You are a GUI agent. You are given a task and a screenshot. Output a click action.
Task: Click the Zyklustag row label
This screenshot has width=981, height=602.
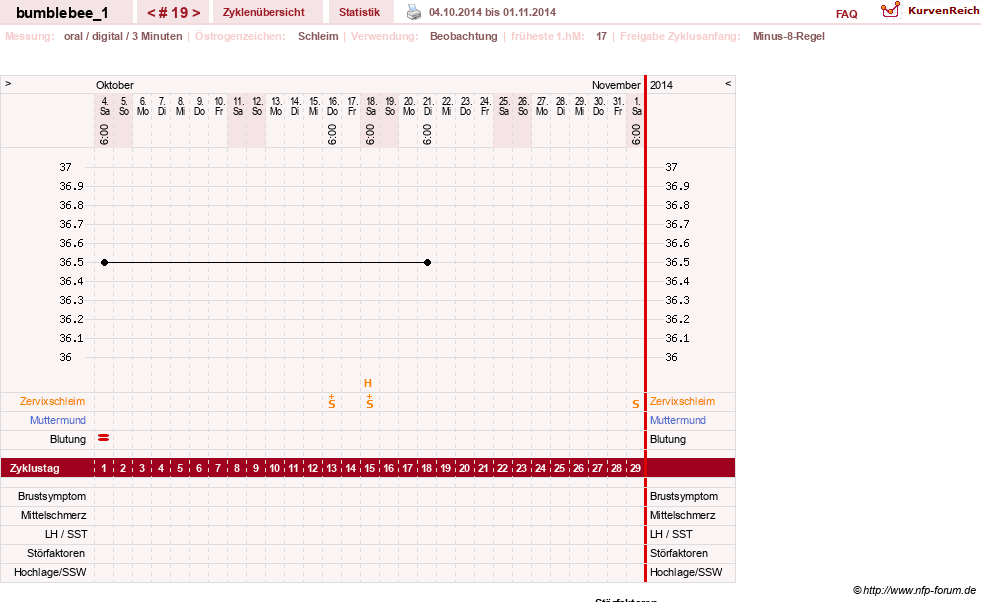coord(35,468)
